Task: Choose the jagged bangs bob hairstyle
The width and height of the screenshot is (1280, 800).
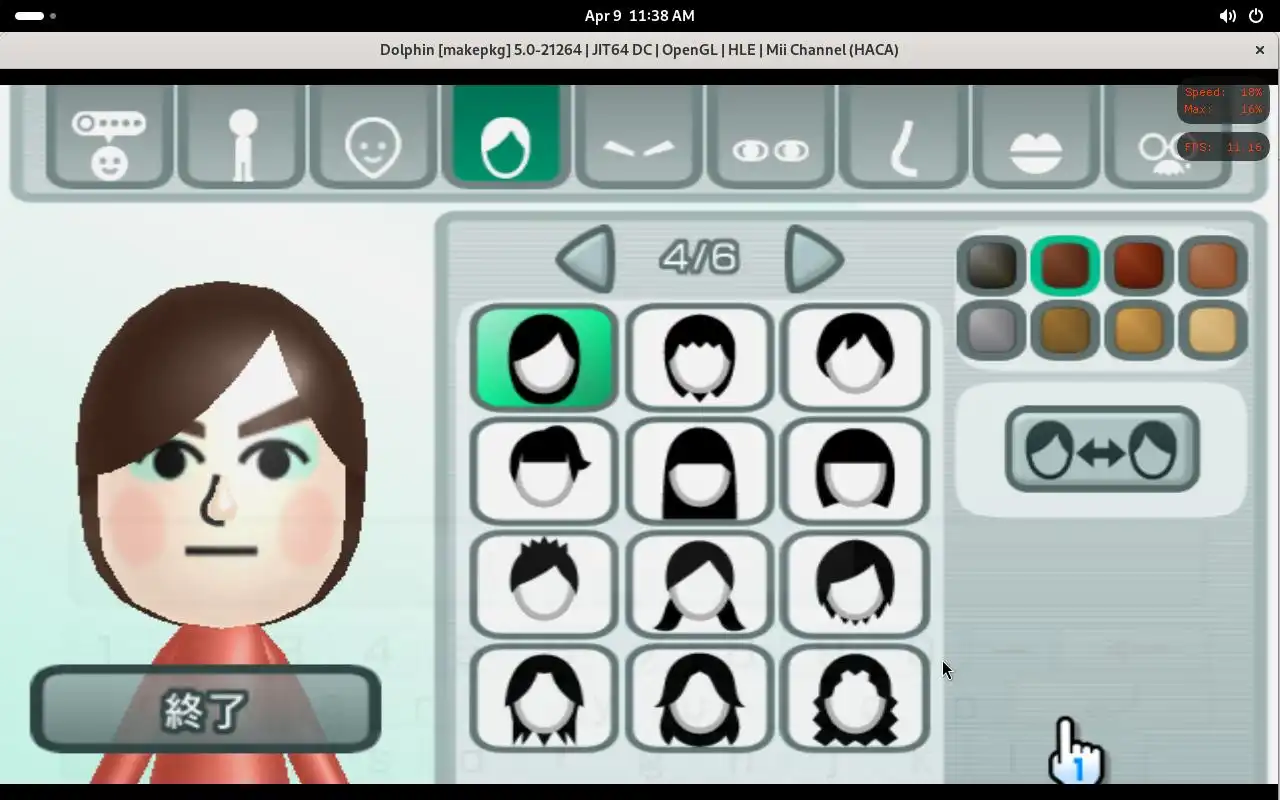Action: coord(699,358)
